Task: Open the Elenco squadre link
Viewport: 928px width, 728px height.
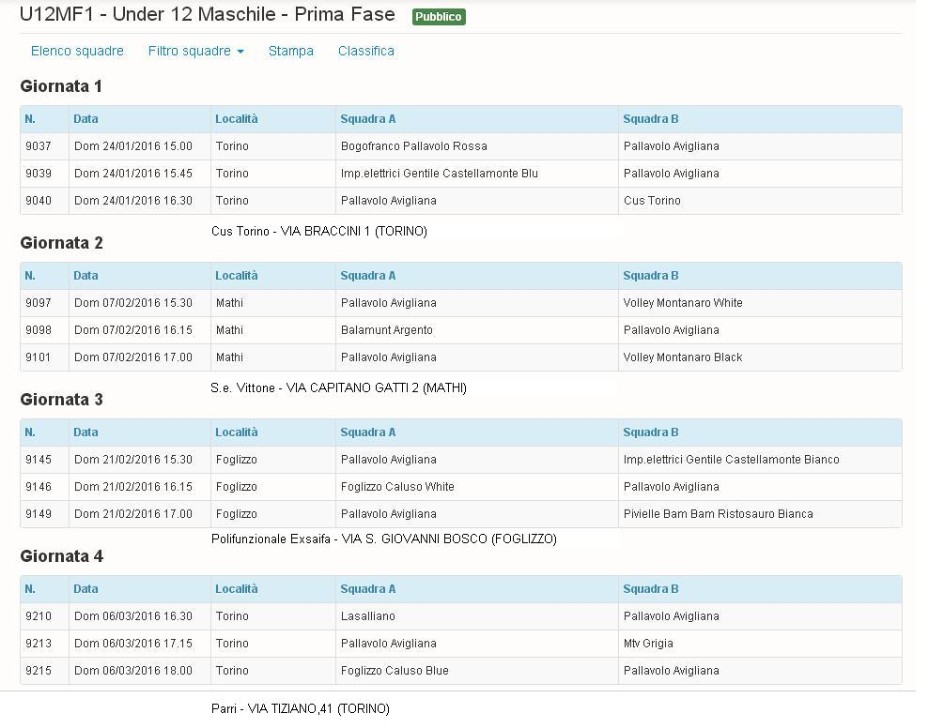Action: click(x=77, y=51)
